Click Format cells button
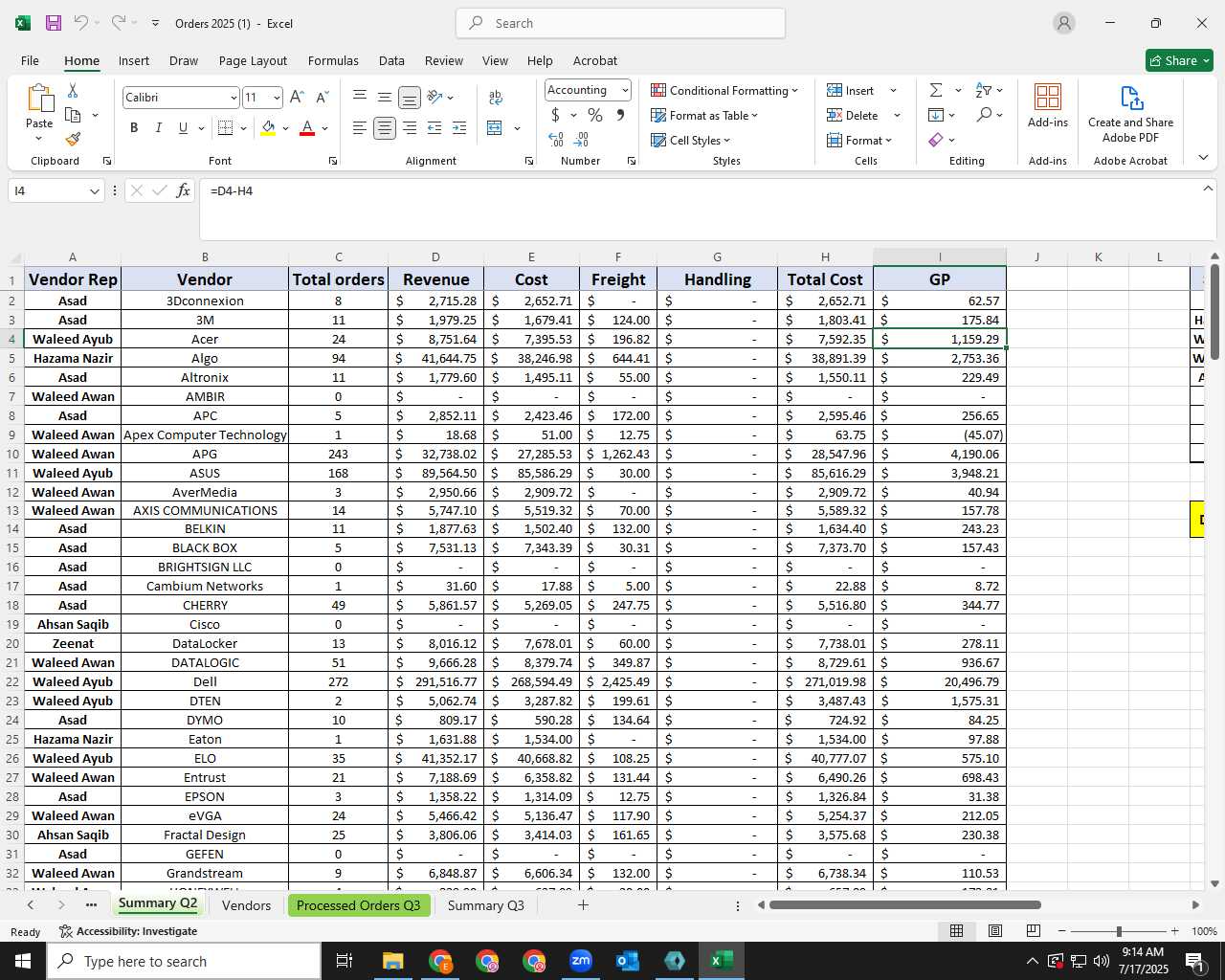1225x980 pixels. point(859,140)
